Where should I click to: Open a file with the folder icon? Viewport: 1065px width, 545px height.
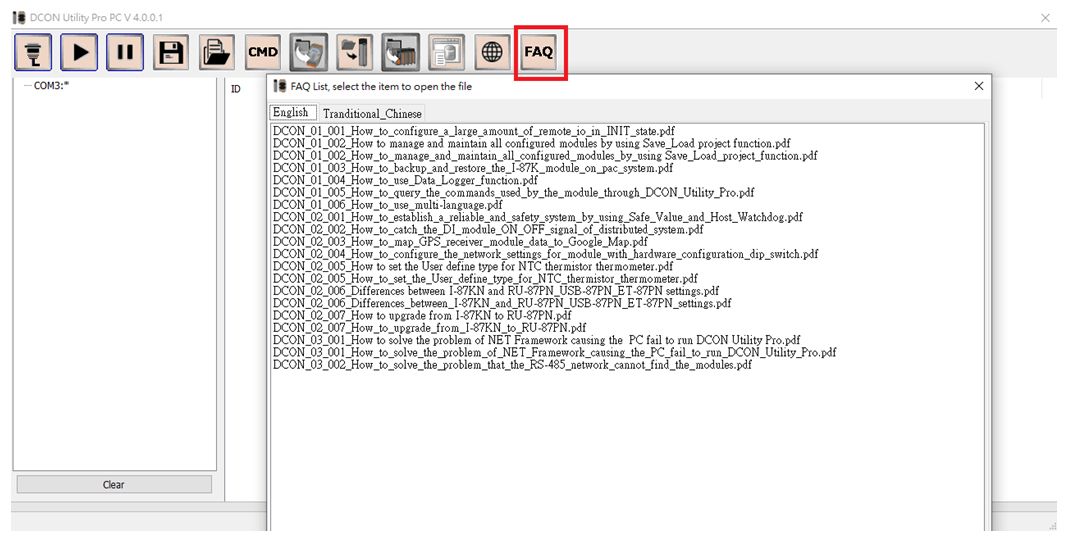217,52
